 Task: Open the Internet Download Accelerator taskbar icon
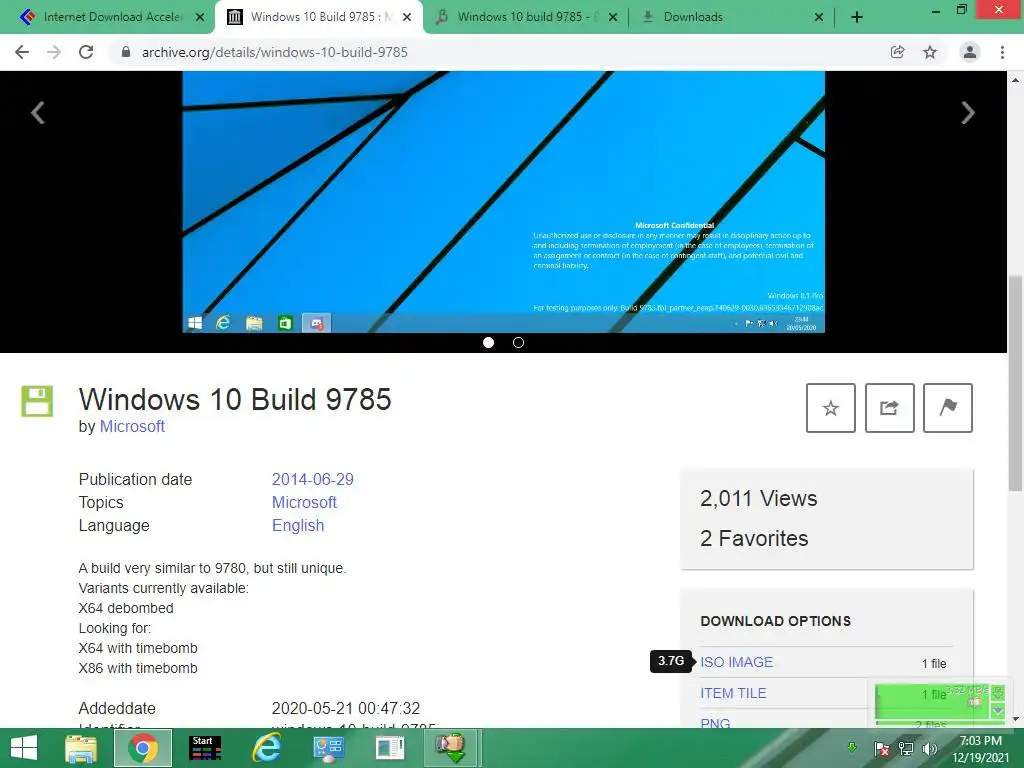452,748
